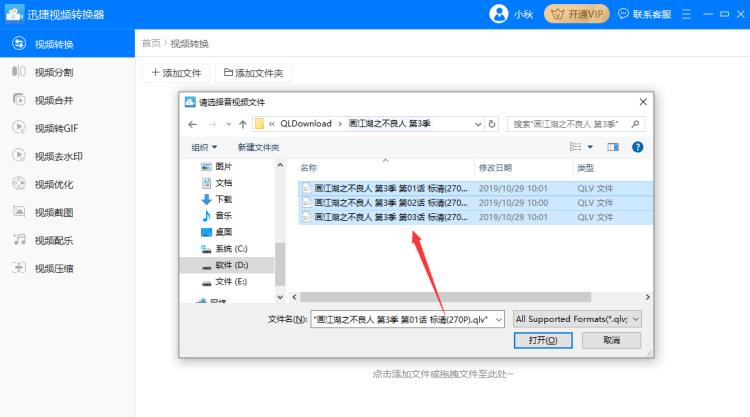This screenshot has height=417, width=750.
Task: Click the blue help question mark icon
Action: (x=637, y=147)
